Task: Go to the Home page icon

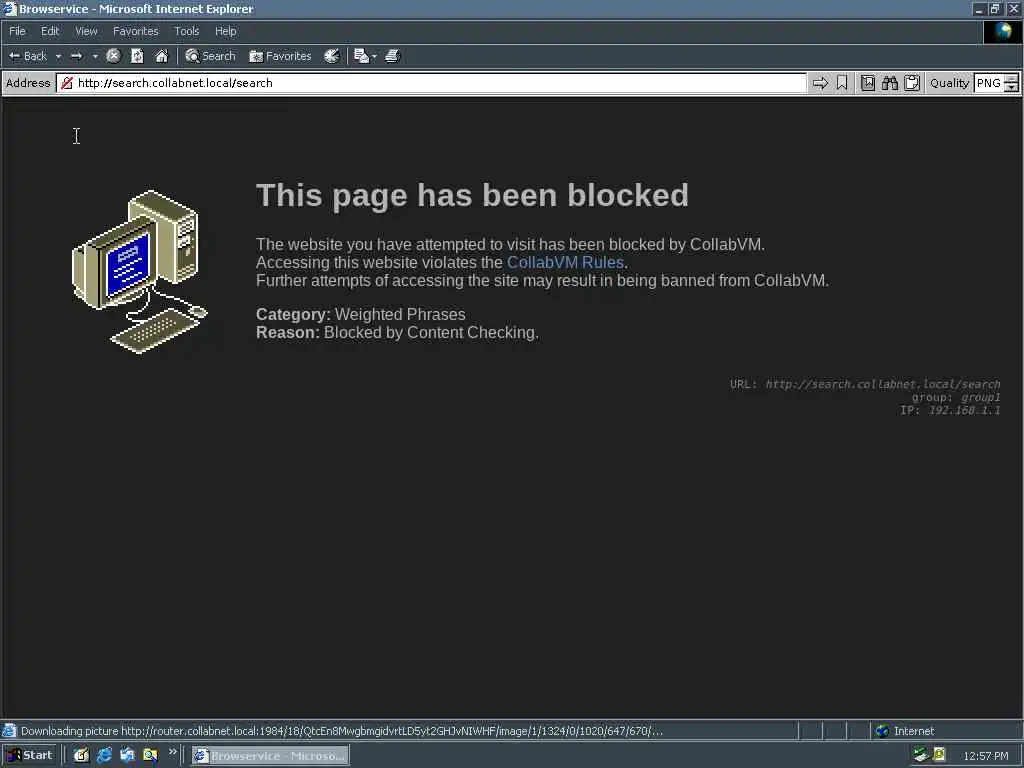Action: (161, 56)
